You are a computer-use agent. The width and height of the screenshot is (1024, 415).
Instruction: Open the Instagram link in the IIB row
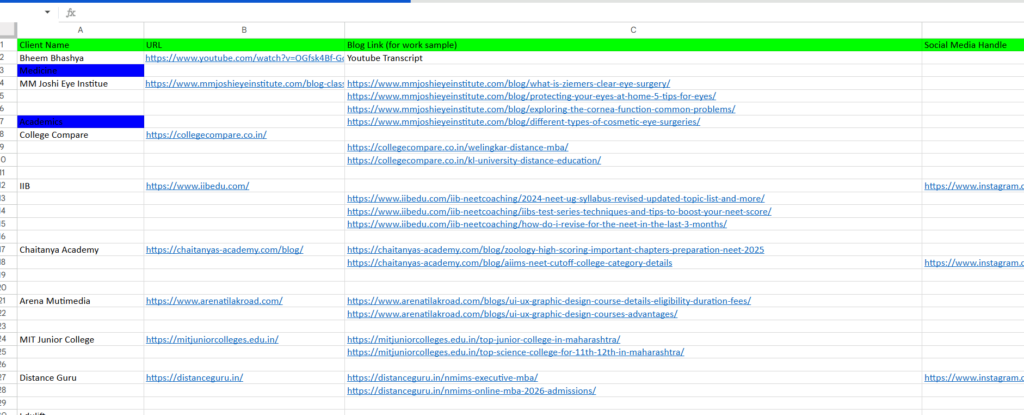click(x=974, y=186)
